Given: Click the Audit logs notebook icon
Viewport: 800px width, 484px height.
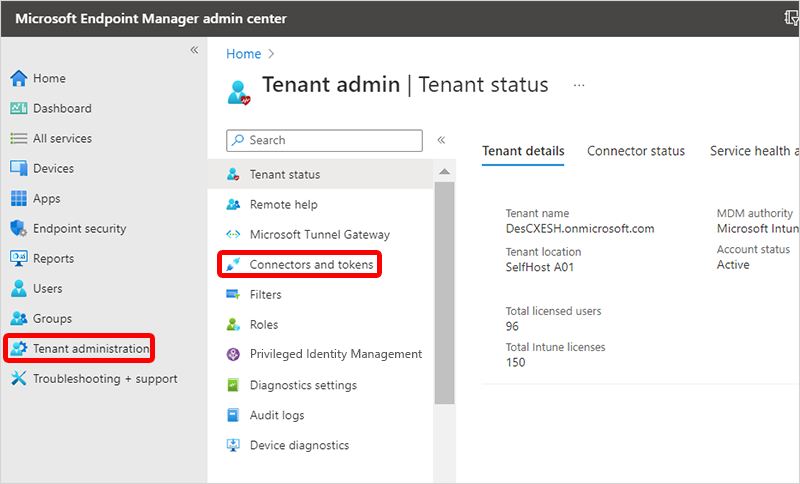Looking at the screenshot, I should click(233, 415).
